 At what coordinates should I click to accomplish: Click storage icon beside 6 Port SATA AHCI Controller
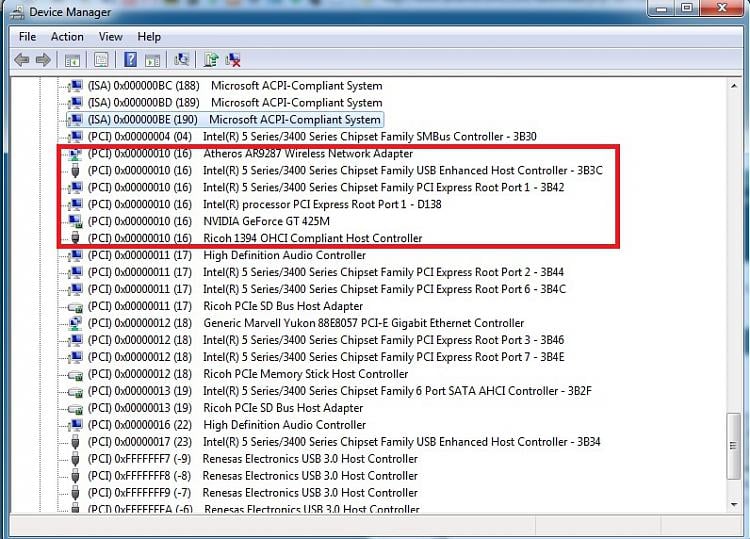(x=76, y=392)
